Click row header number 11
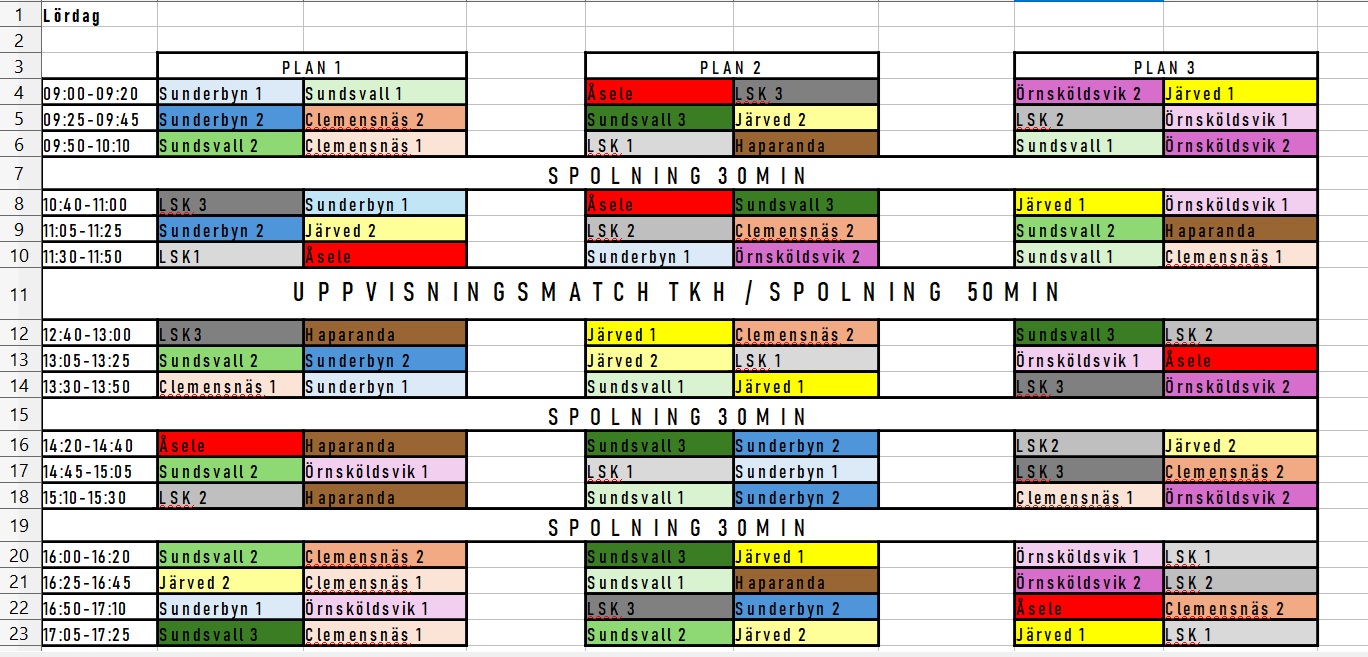Image resolution: width=1368 pixels, height=657 pixels. tap(20, 293)
